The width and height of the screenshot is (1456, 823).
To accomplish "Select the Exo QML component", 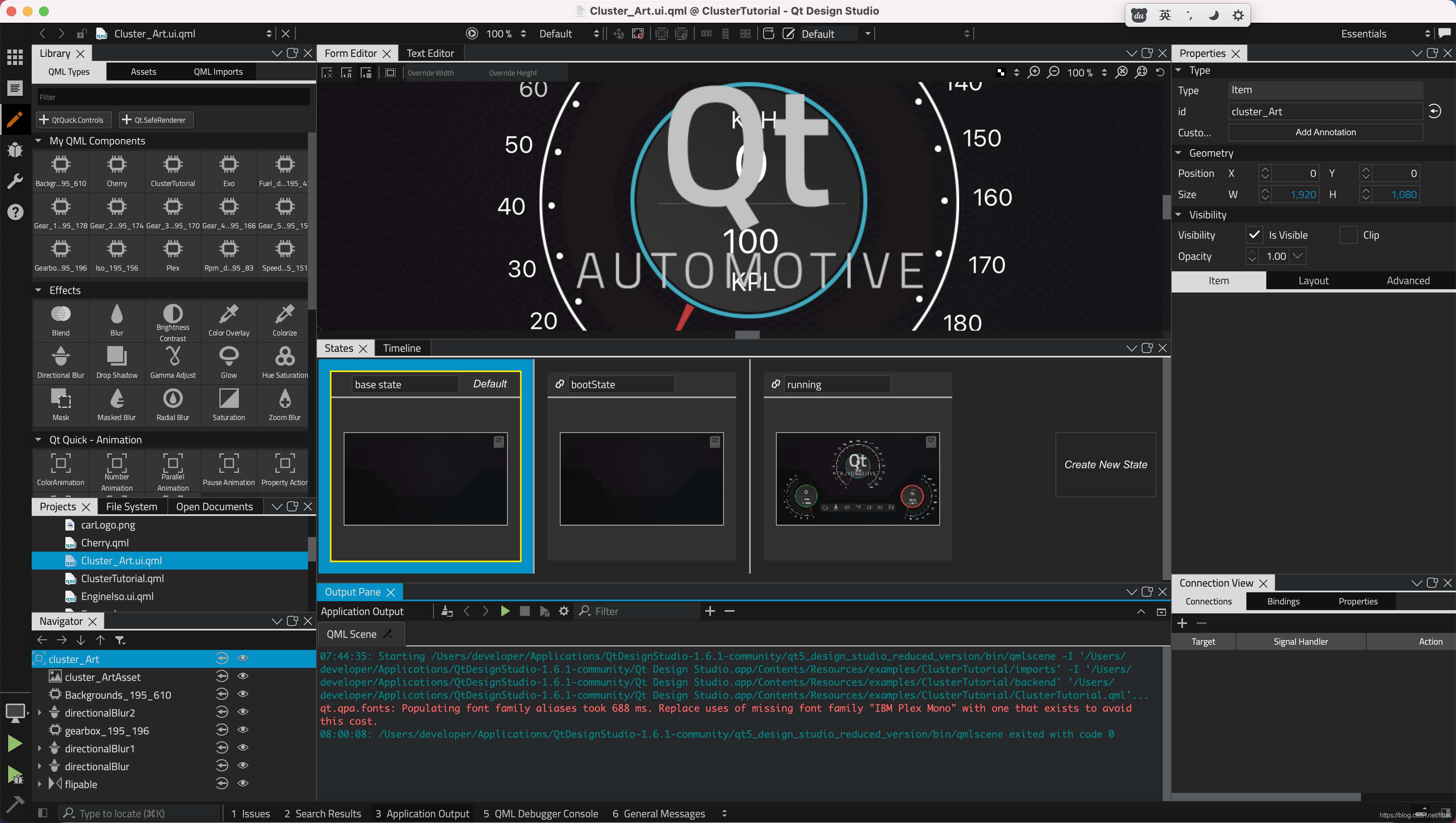I will [x=228, y=171].
